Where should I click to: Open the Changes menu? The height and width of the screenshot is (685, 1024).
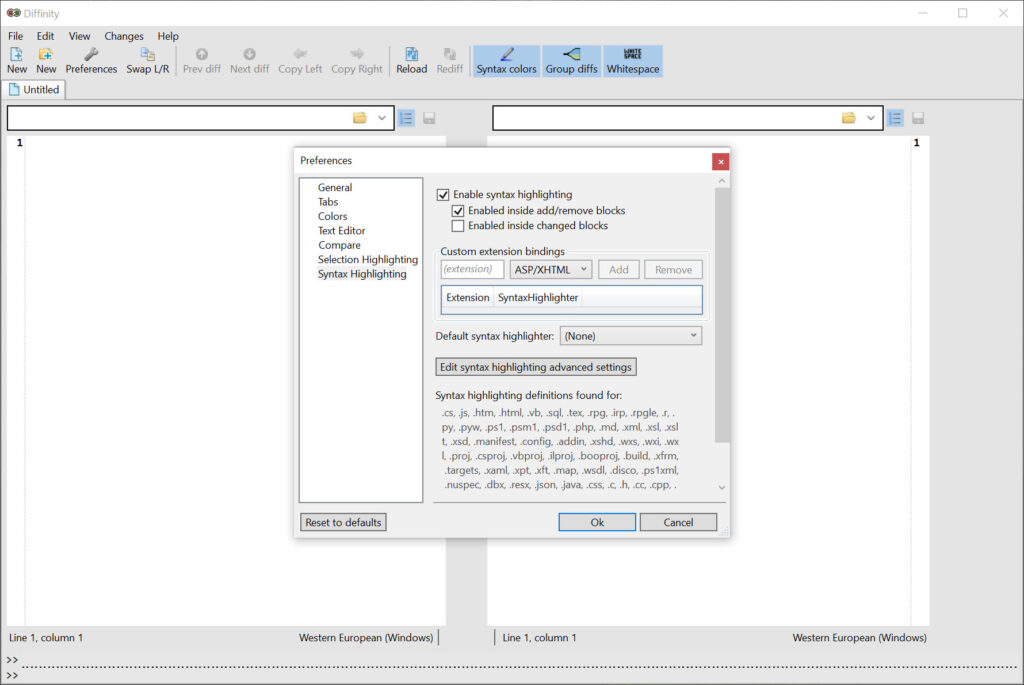pyautogui.click(x=123, y=36)
